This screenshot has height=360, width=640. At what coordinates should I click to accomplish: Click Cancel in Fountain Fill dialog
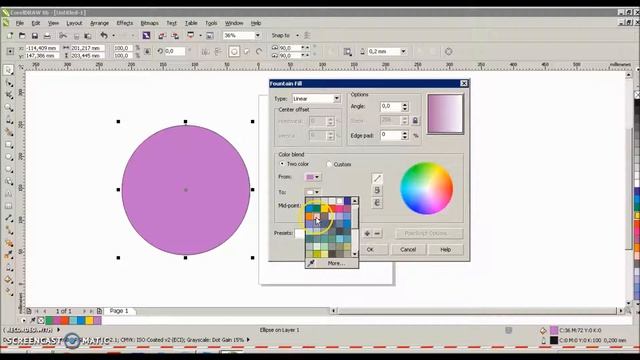pos(408,249)
